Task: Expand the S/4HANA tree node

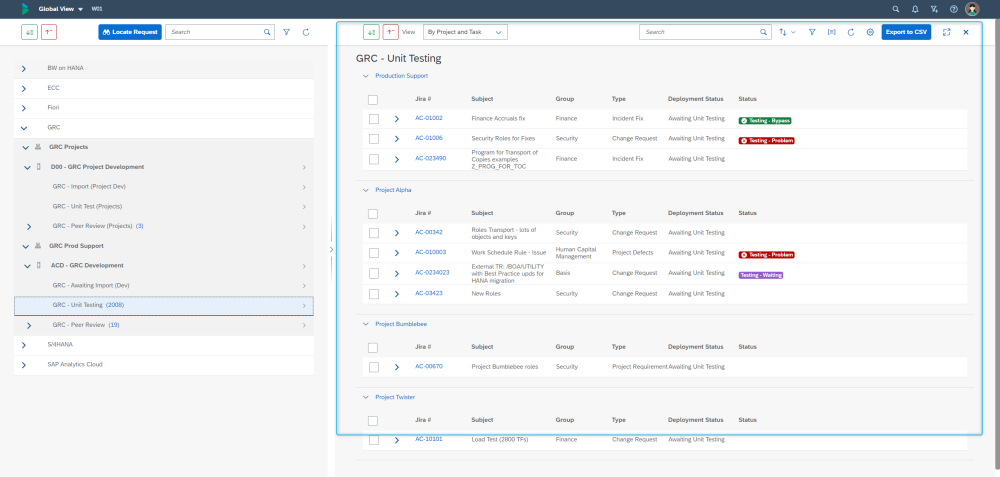Action: [x=24, y=344]
